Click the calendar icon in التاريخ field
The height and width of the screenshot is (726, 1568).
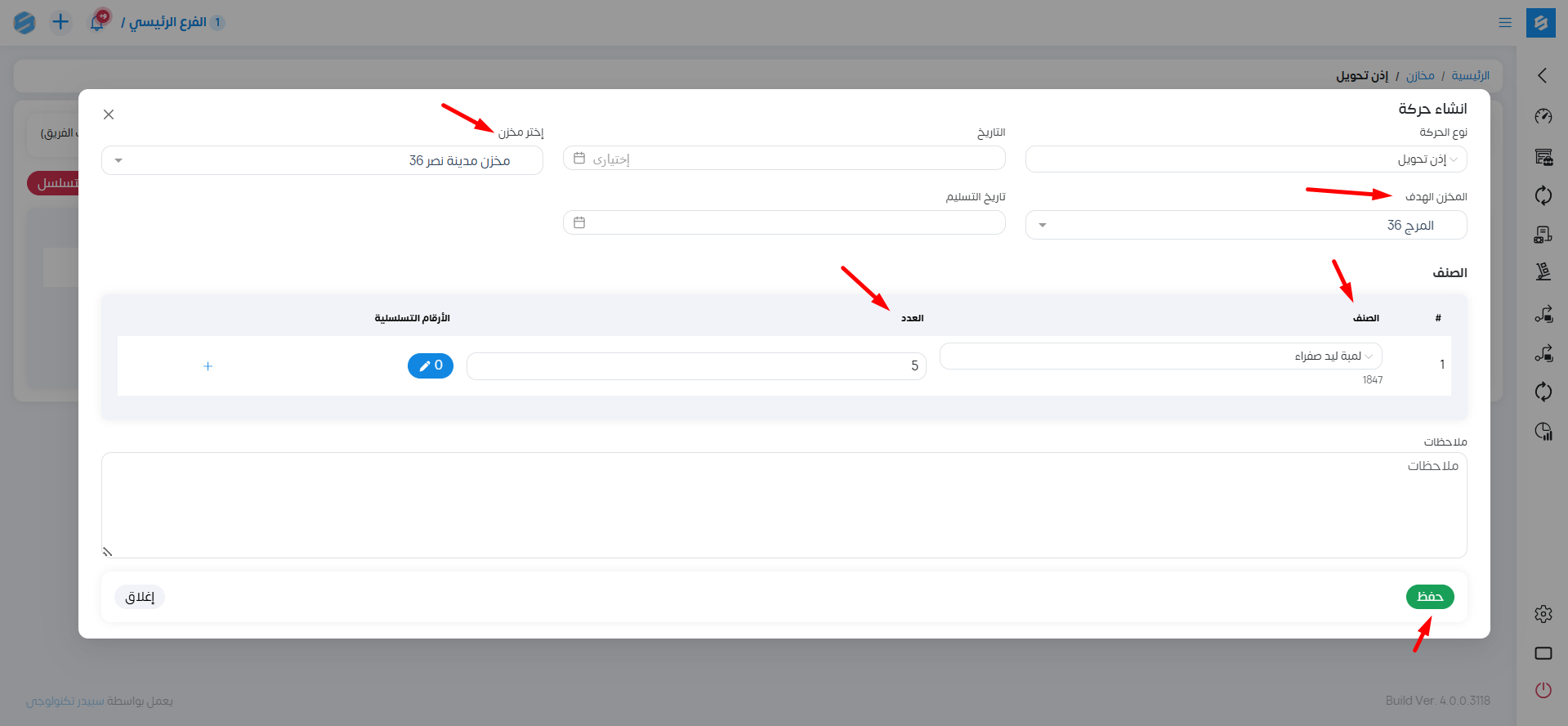[579, 158]
